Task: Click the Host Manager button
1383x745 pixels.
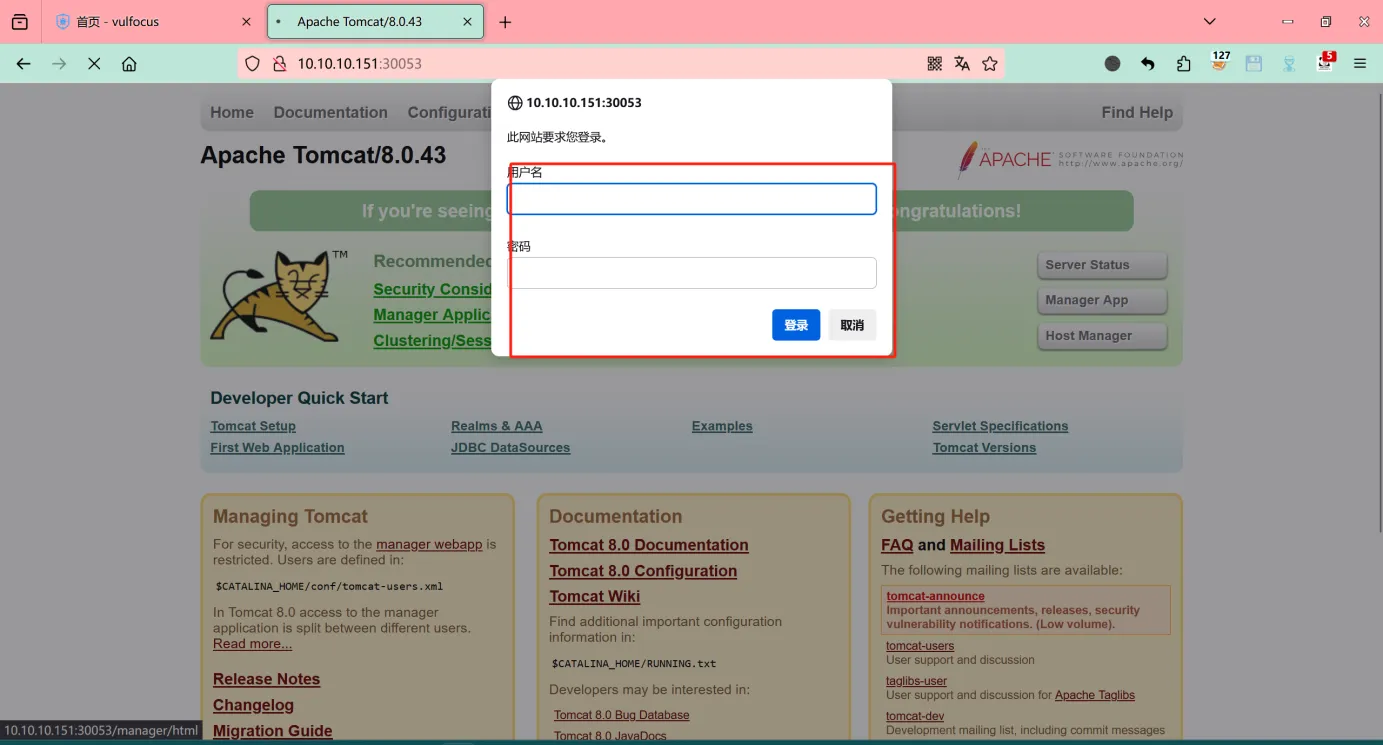Action: (x=1102, y=336)
